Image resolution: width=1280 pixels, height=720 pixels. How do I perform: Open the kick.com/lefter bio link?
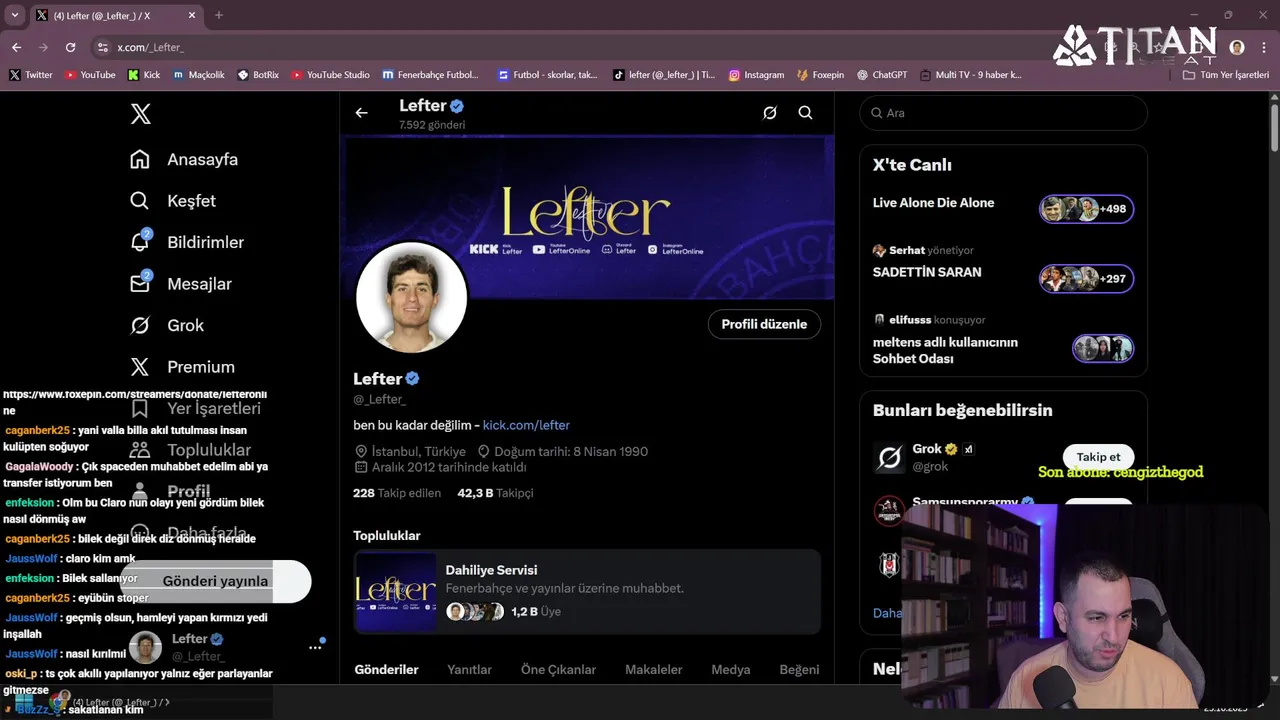[x=526, y=425]
